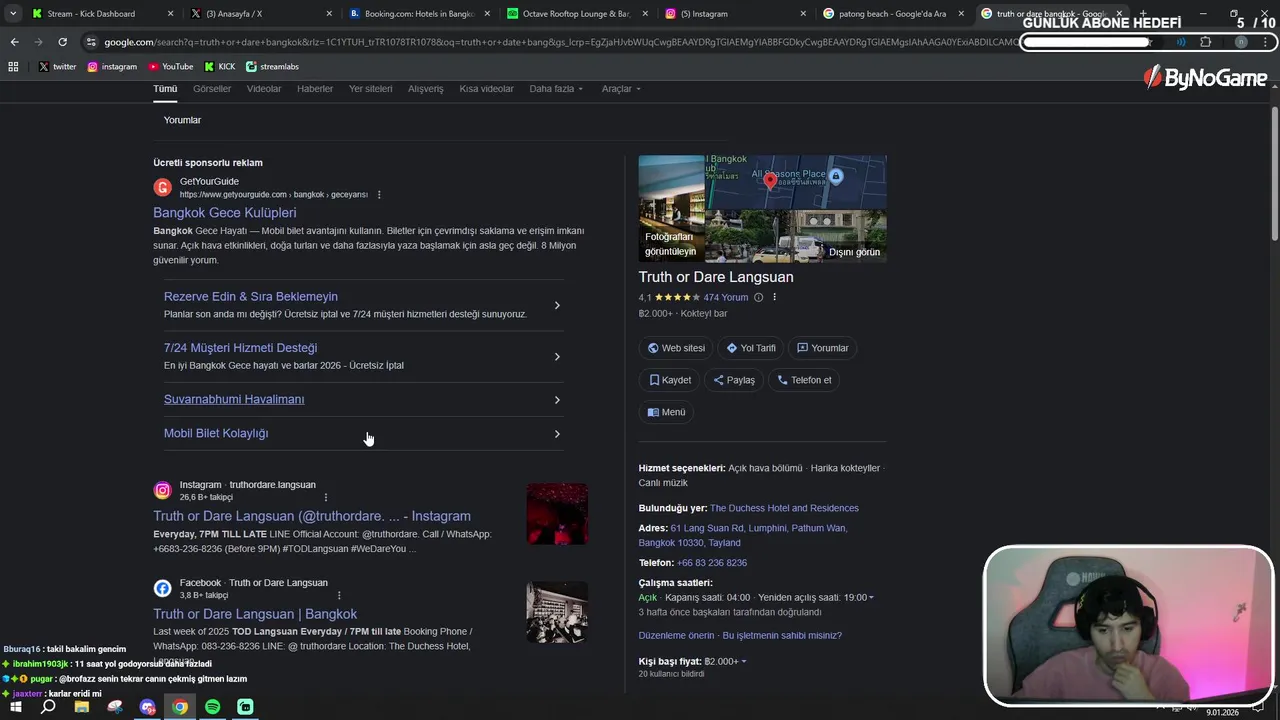
Task: Click Düzenleme önerin link
Action: (677, 636)
